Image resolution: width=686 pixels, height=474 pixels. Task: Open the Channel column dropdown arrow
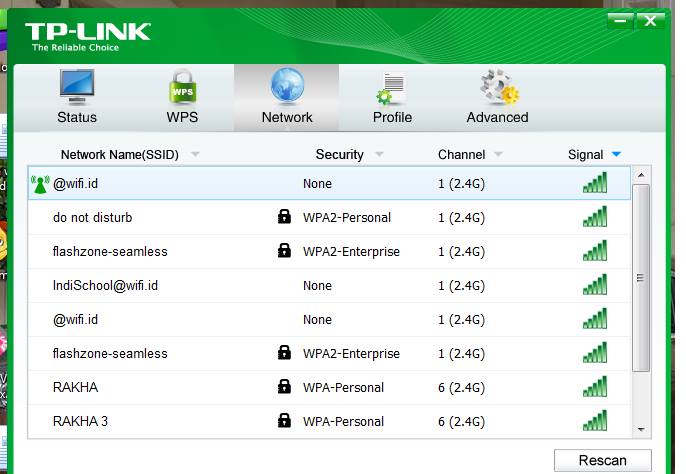point(498,155)
